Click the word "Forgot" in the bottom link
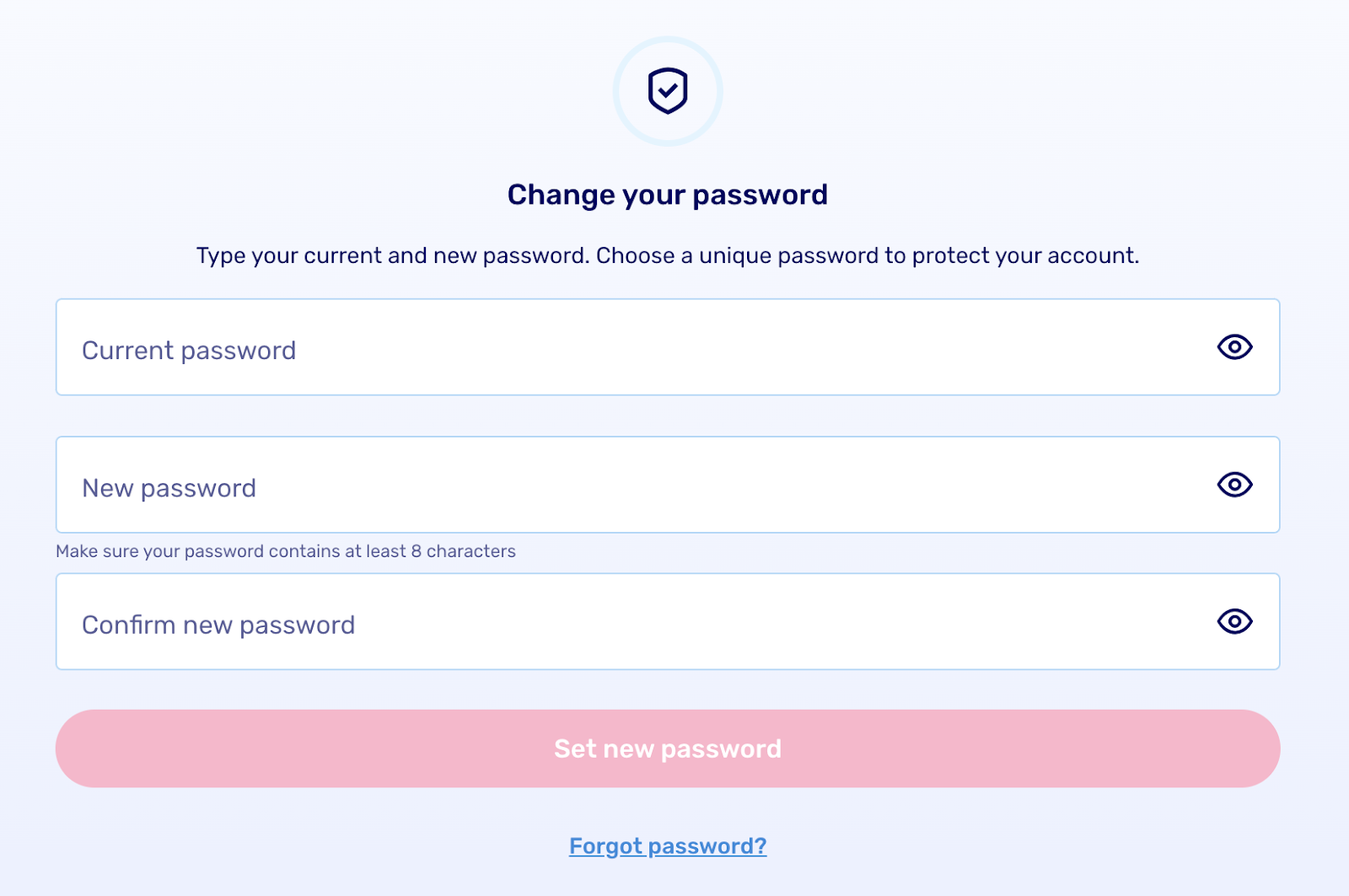 605,845
